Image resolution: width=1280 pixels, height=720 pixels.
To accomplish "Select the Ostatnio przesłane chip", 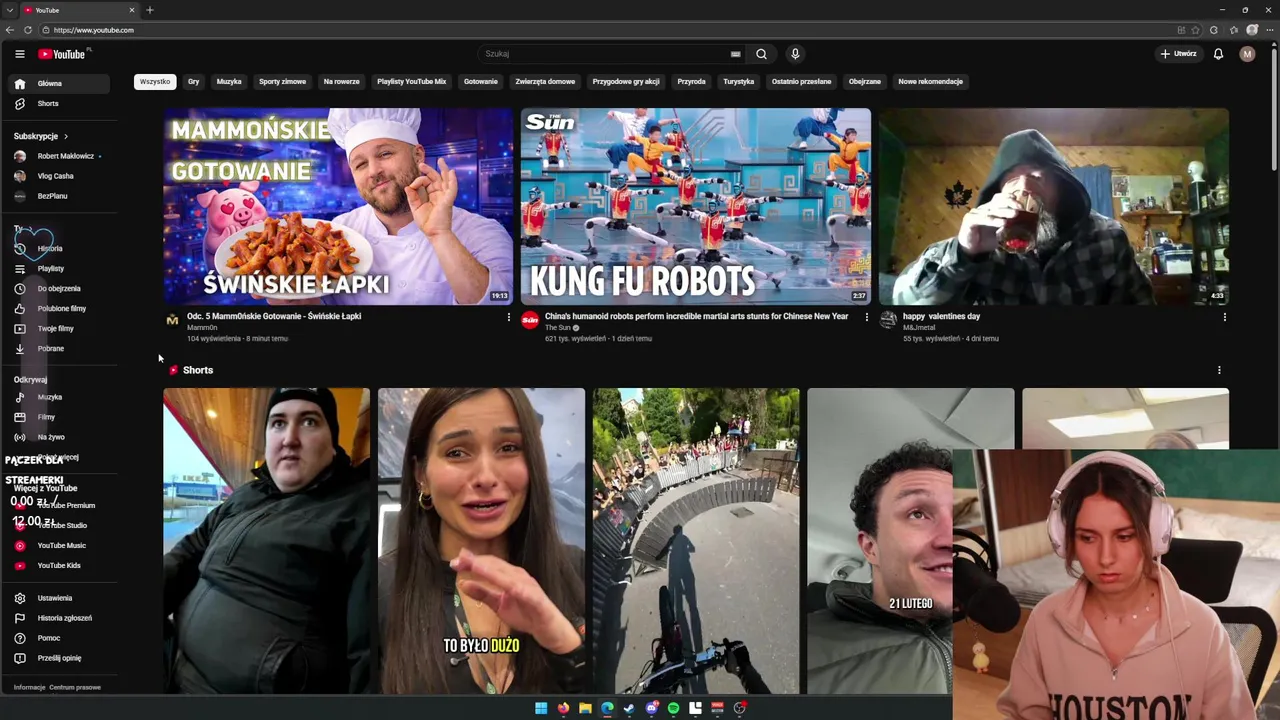I will coord(801,82).
